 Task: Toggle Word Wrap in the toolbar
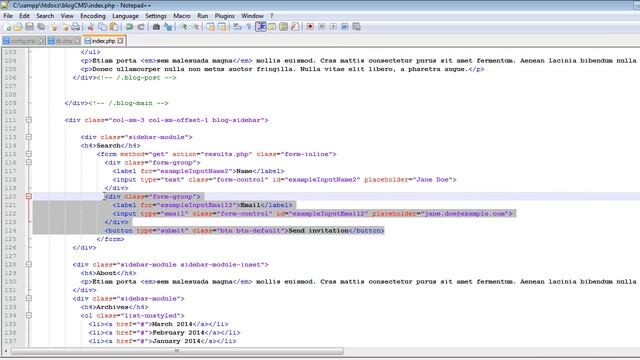[x=237, y=27]
